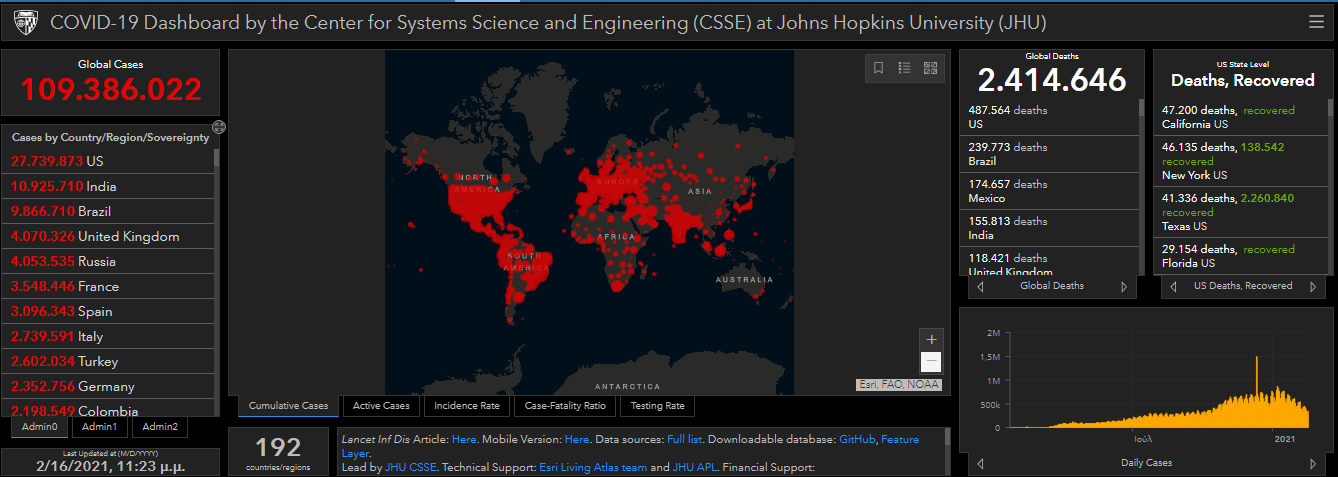Image resolution: width=1338 pixels, height=477 pixels.
Task: Select the Case-Fatality Ratio tab
Action: click(565, 406)
